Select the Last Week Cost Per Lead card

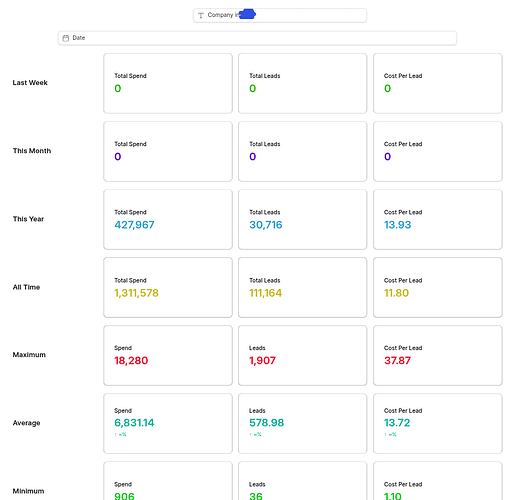coord(437,83)
